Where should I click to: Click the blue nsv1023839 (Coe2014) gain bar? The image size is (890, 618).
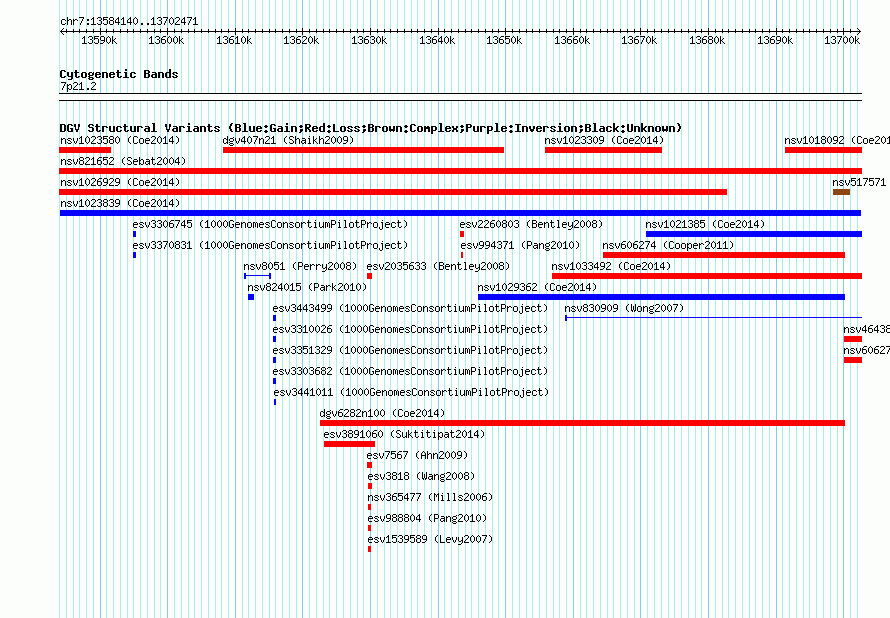tap(460, 213)
